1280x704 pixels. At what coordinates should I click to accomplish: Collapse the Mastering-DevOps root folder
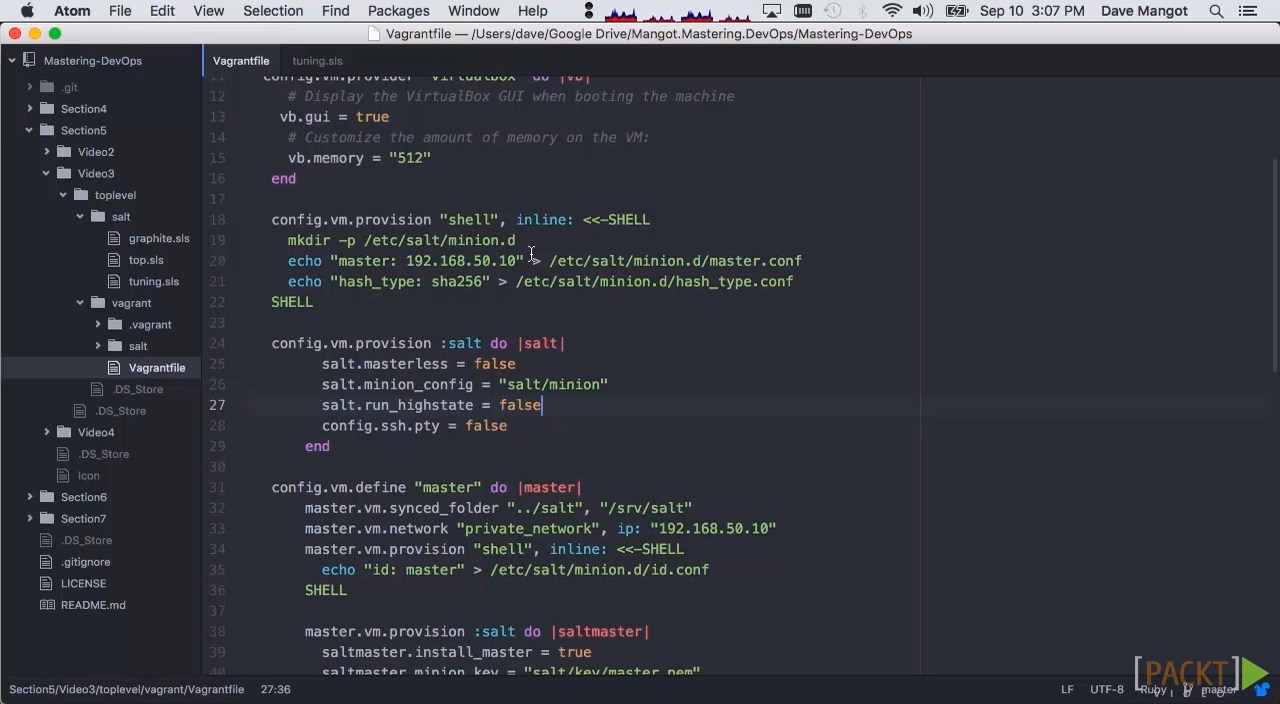pos(12,61)
